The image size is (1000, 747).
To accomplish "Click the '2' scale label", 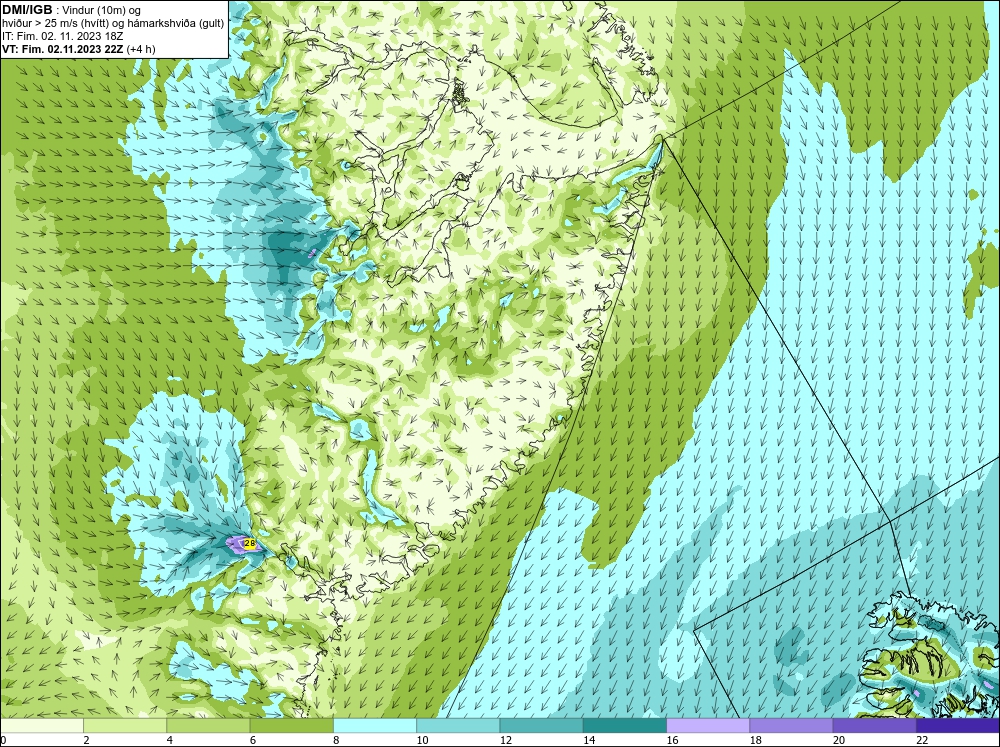I will coord(86,740).
